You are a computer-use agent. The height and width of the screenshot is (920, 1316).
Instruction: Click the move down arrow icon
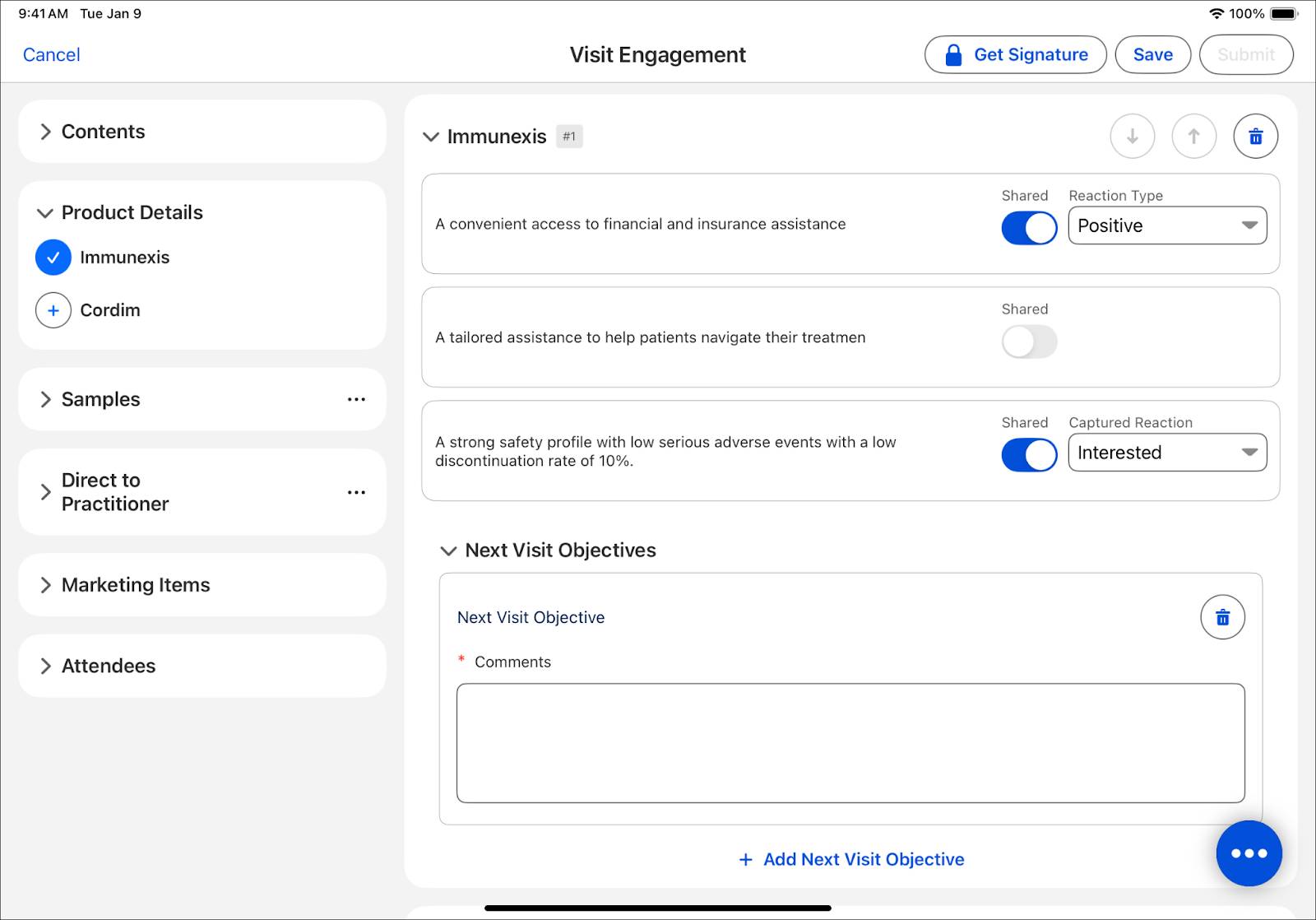[1133, 136]
